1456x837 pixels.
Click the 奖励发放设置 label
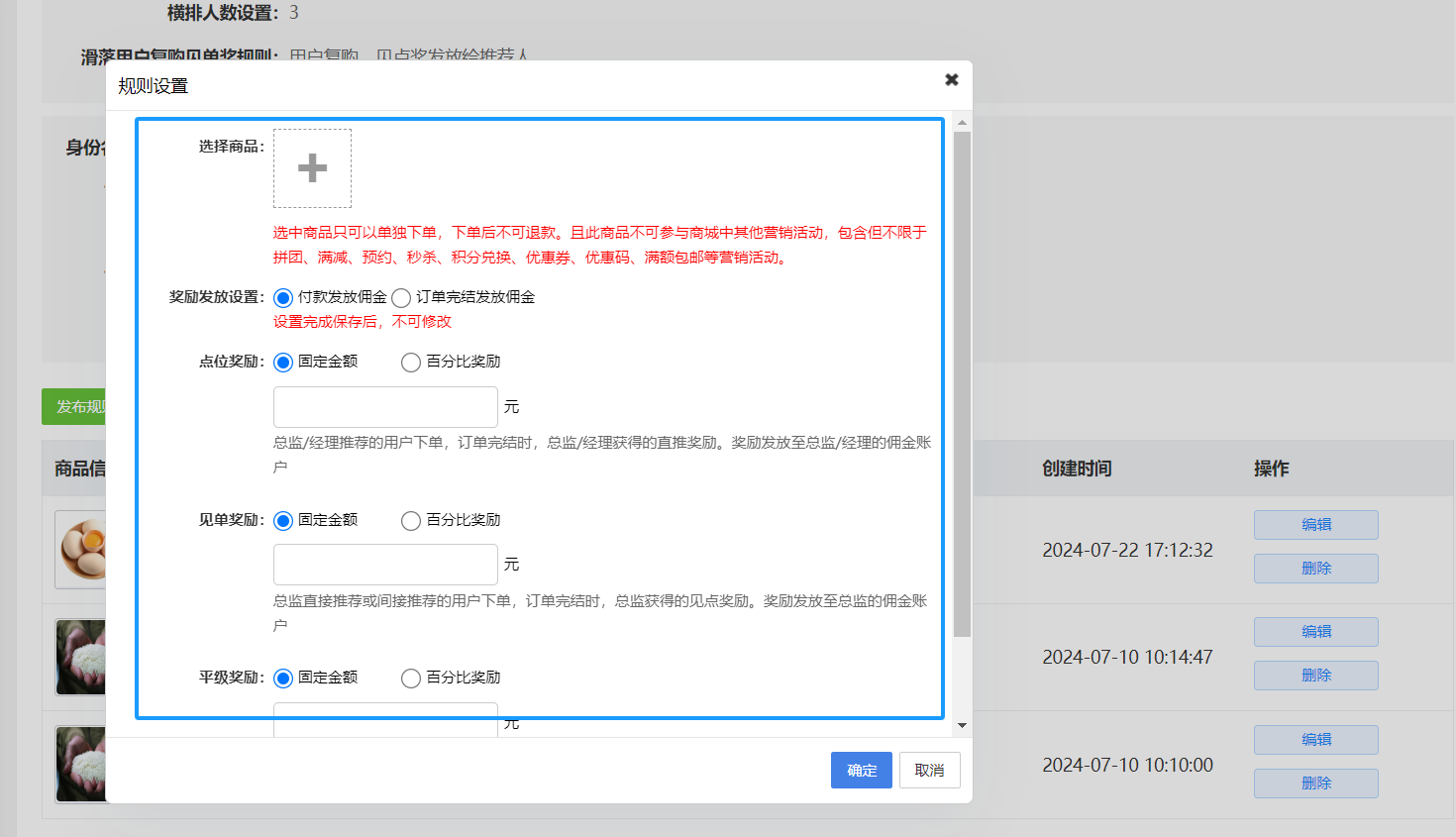click(217, 297)
